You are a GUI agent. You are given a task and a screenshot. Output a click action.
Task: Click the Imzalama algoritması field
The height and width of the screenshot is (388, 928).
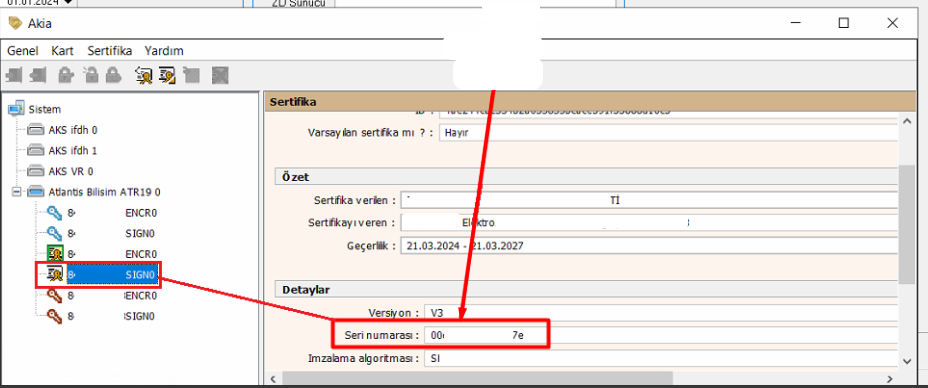coord(662,358)
